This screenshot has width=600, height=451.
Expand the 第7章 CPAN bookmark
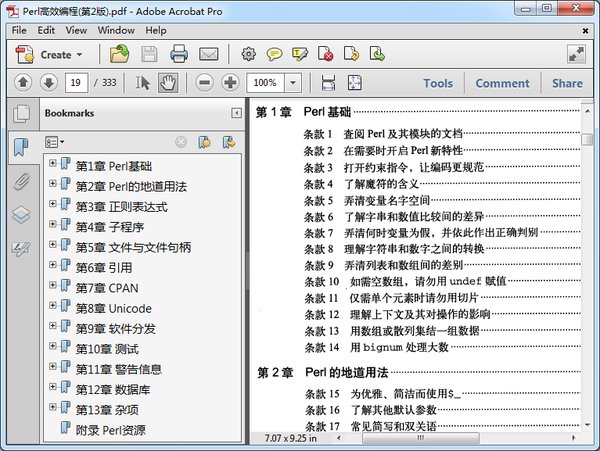click(52, 286)
